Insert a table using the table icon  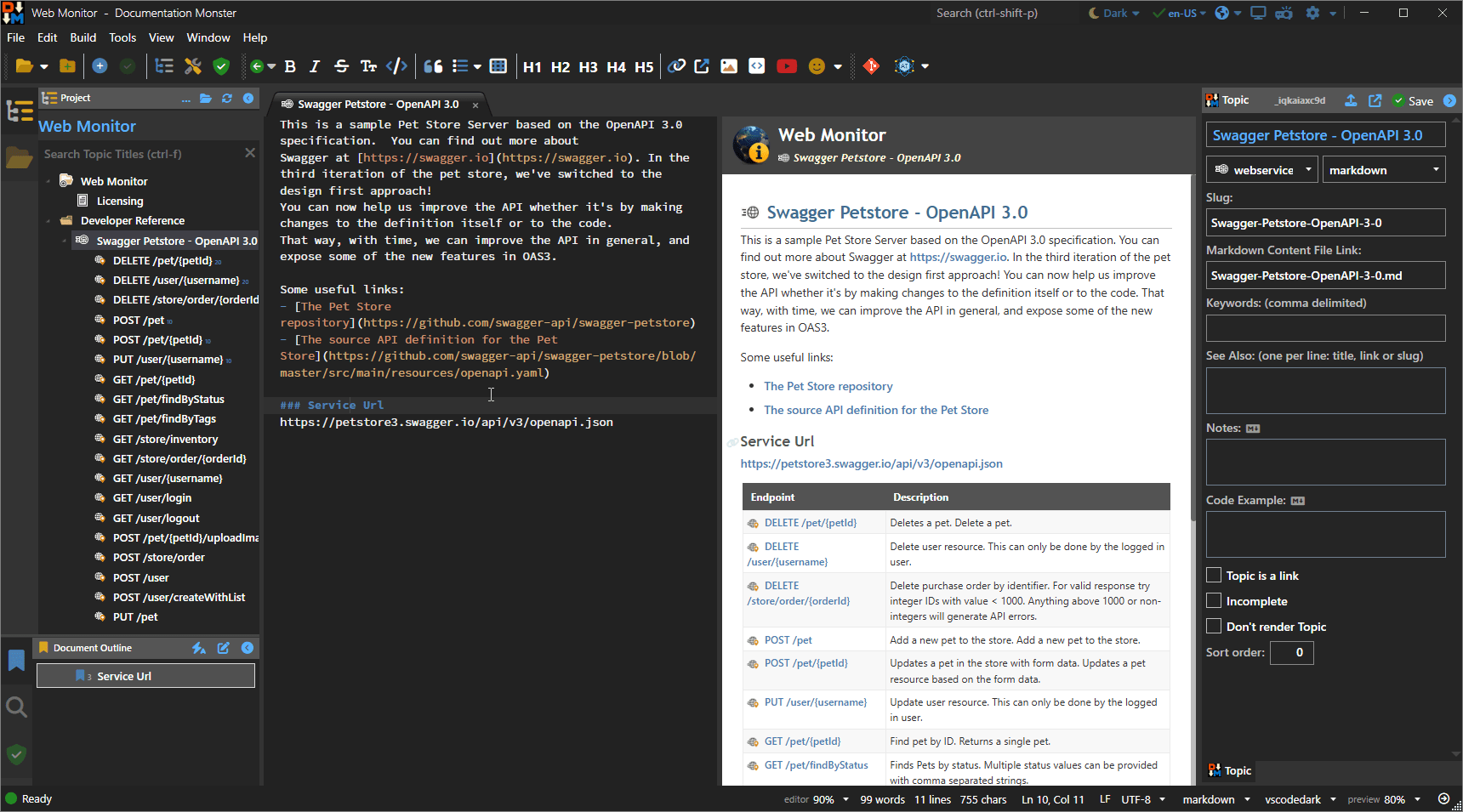tap(498, 66)
